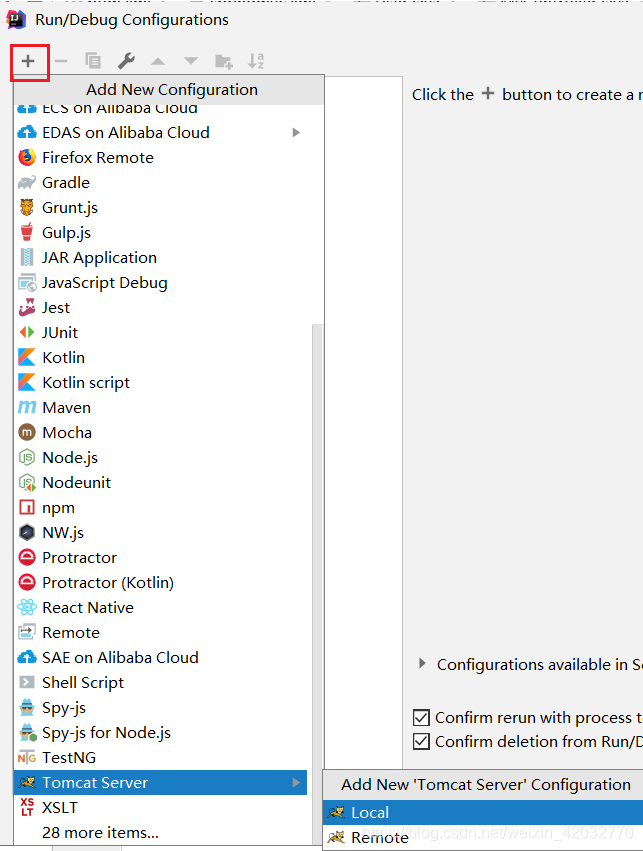Select Nodeunit configuration type

[160, 482]
